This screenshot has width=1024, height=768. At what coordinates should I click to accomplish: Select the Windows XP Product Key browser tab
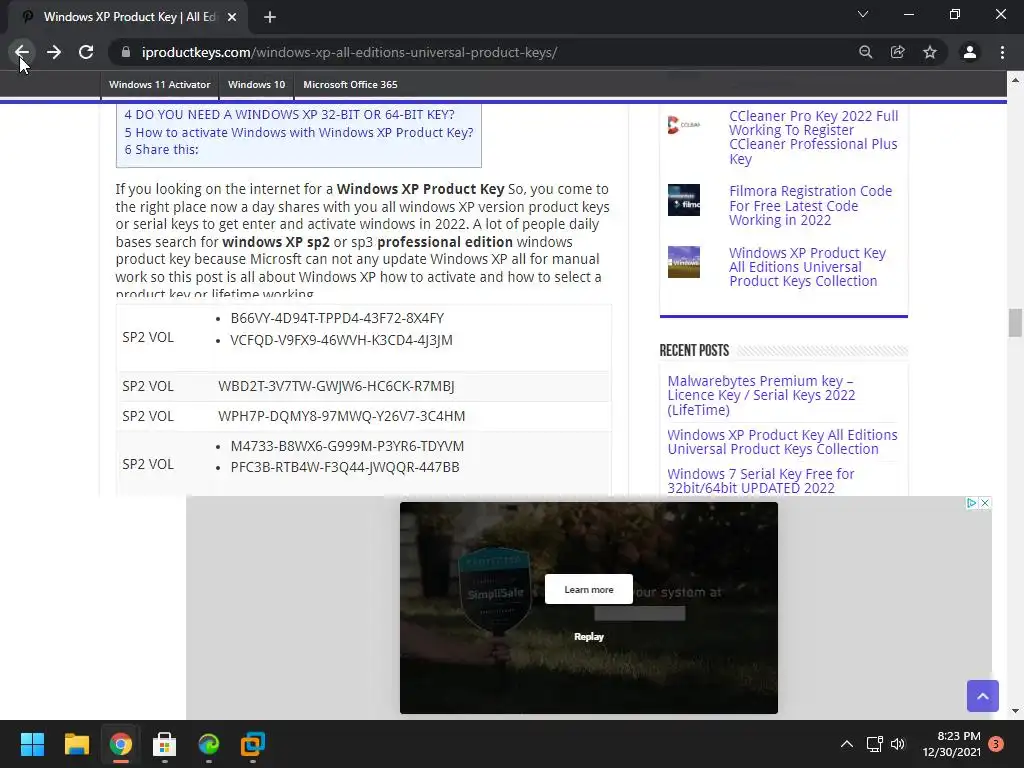click(127, 17)
